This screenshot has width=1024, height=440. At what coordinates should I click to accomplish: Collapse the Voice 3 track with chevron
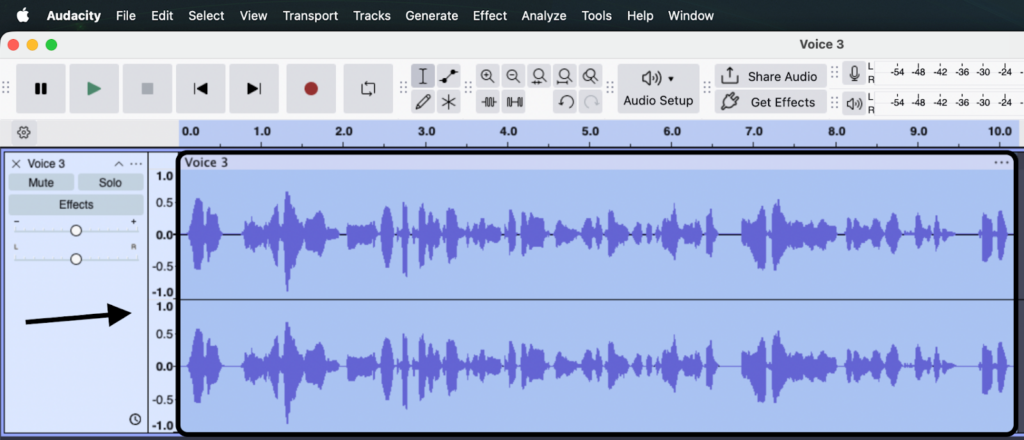click(119, 164)
